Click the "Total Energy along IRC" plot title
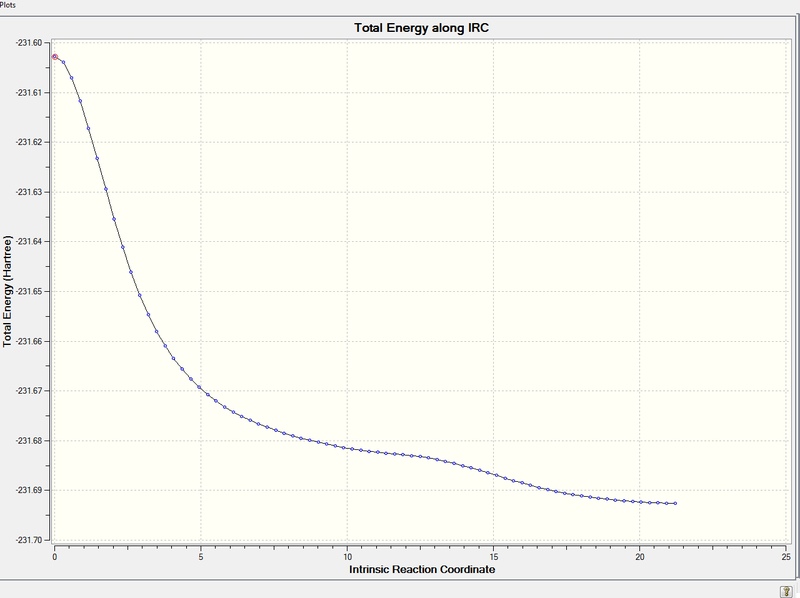The image size is (800, 598). pos(421,28)
